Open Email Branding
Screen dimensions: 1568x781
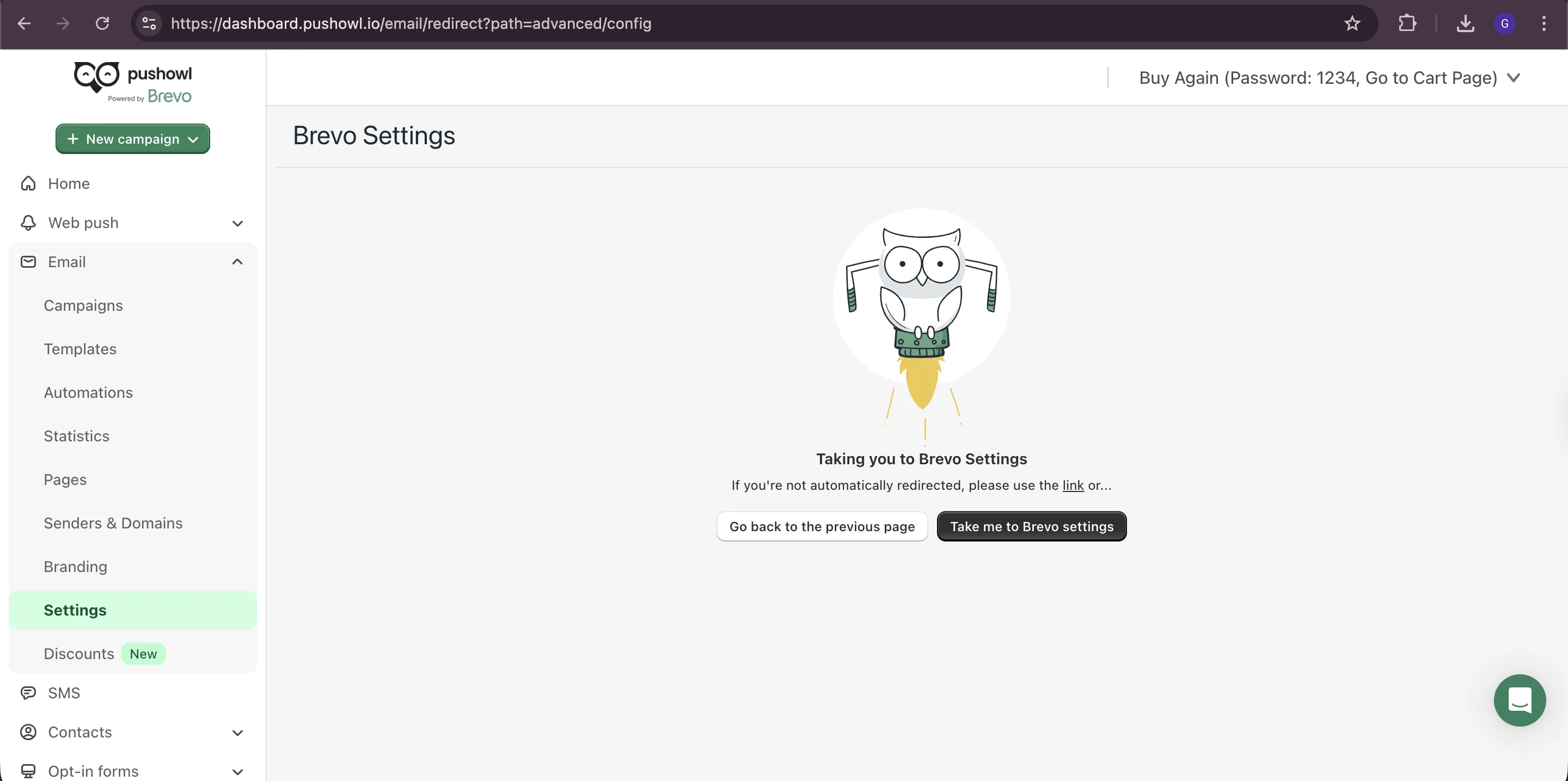pos(76,567)
